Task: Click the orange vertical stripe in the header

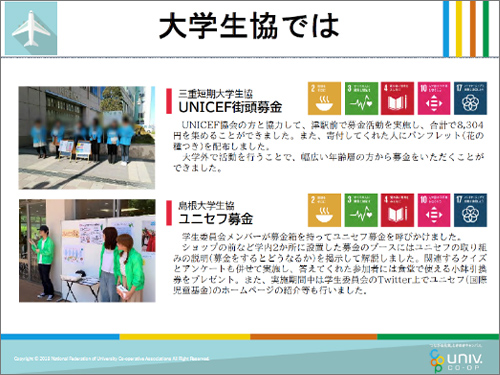Action: pyautogui.click(x=473, y=29)
